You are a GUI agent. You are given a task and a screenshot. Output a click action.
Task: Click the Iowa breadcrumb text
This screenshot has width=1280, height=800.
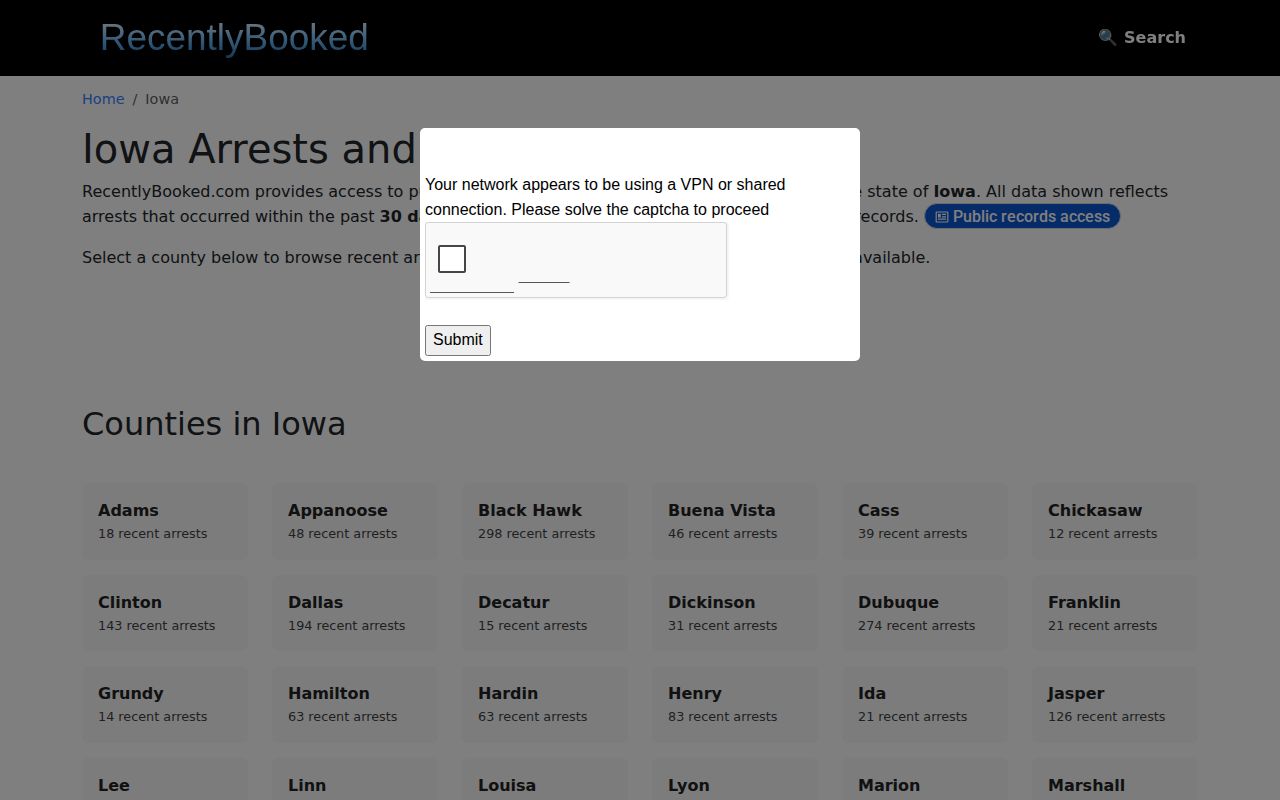click(162, 99)
